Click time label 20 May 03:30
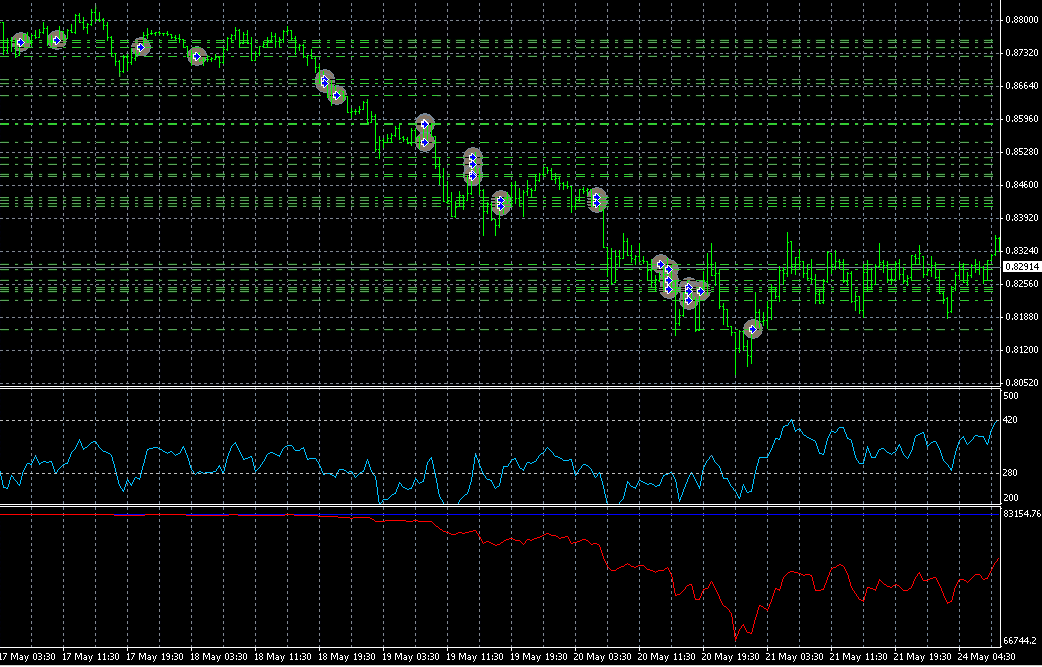 (602, 656)
